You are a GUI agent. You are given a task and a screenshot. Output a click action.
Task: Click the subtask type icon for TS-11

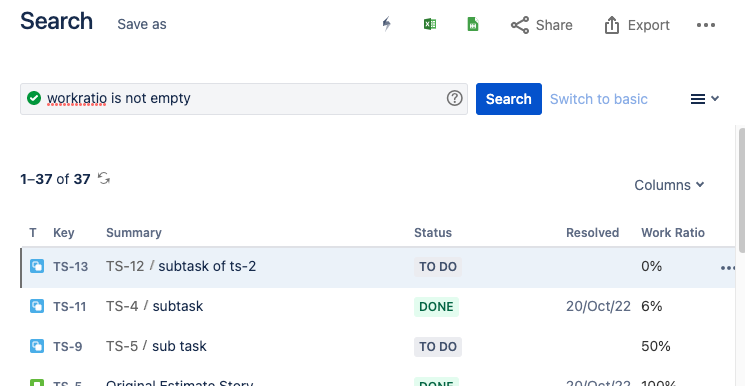coord(37,306)
